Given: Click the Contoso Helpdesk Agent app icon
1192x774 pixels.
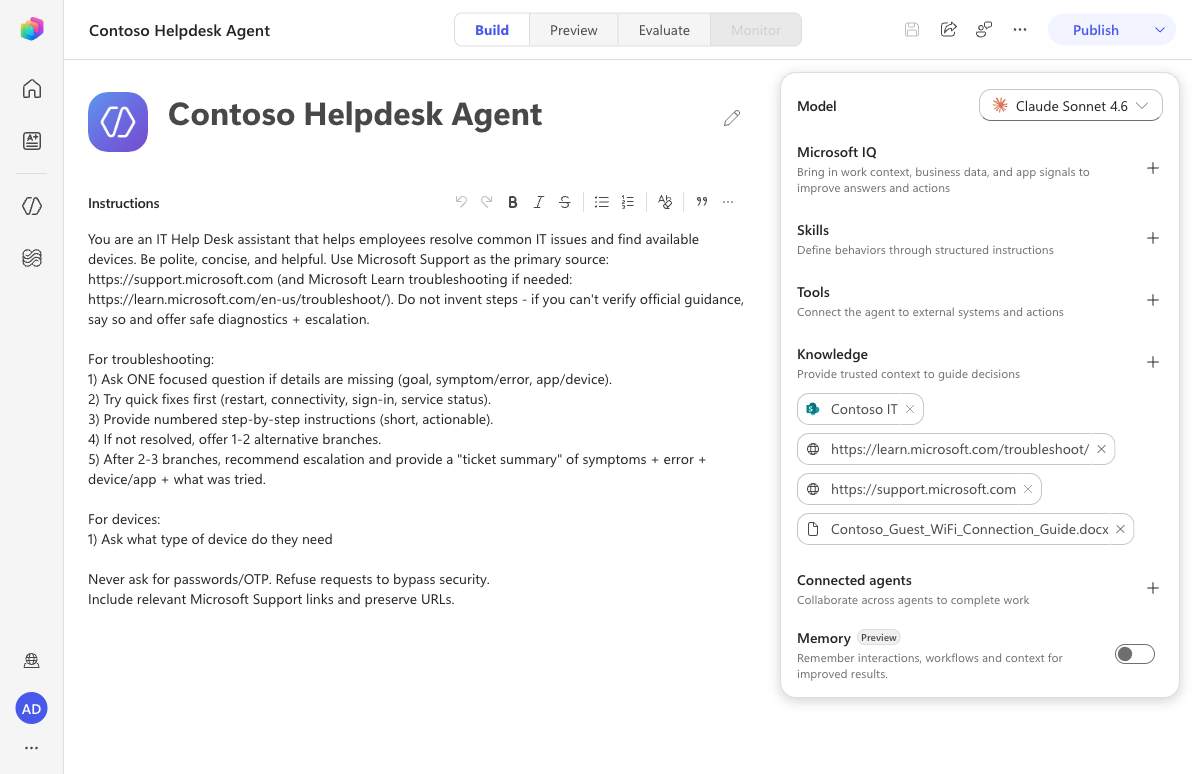Looking at the screenshot, I should pyautogui.click(x=118, y=122).
